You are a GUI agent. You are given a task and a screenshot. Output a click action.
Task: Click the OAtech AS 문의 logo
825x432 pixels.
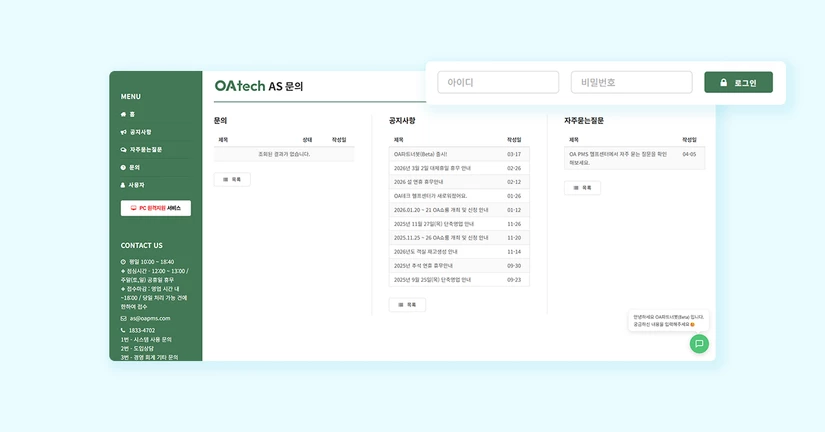coord(259,86)
